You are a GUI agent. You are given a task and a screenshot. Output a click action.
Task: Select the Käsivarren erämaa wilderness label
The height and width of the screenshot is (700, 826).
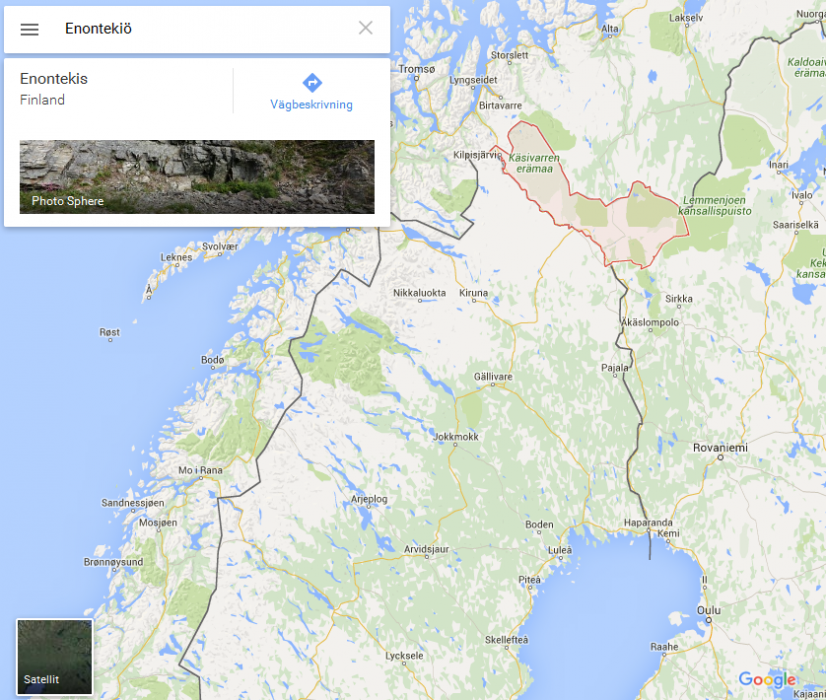click(x=534, y=163)
